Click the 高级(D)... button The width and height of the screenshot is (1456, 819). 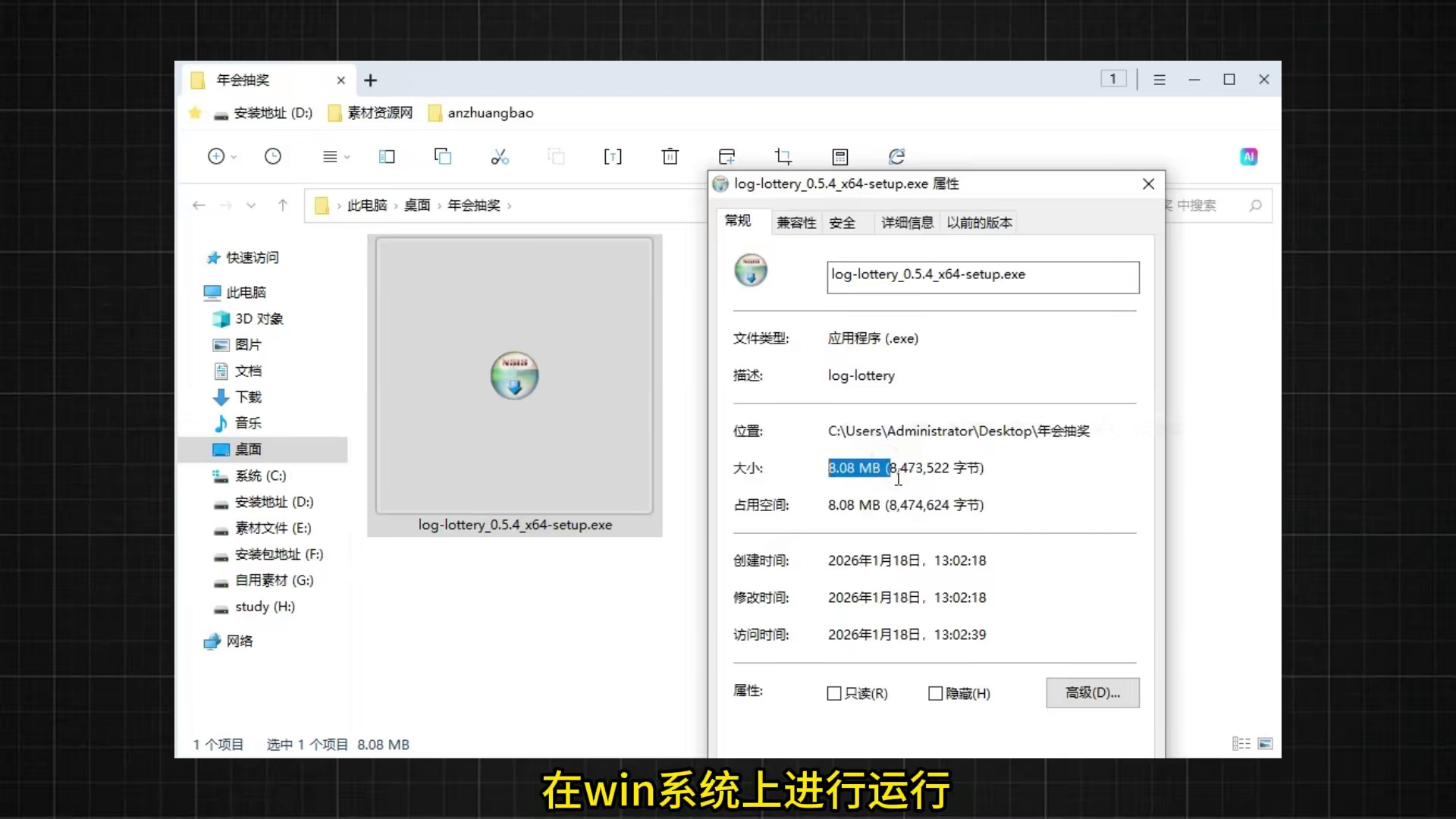[x=1092, y=692]
